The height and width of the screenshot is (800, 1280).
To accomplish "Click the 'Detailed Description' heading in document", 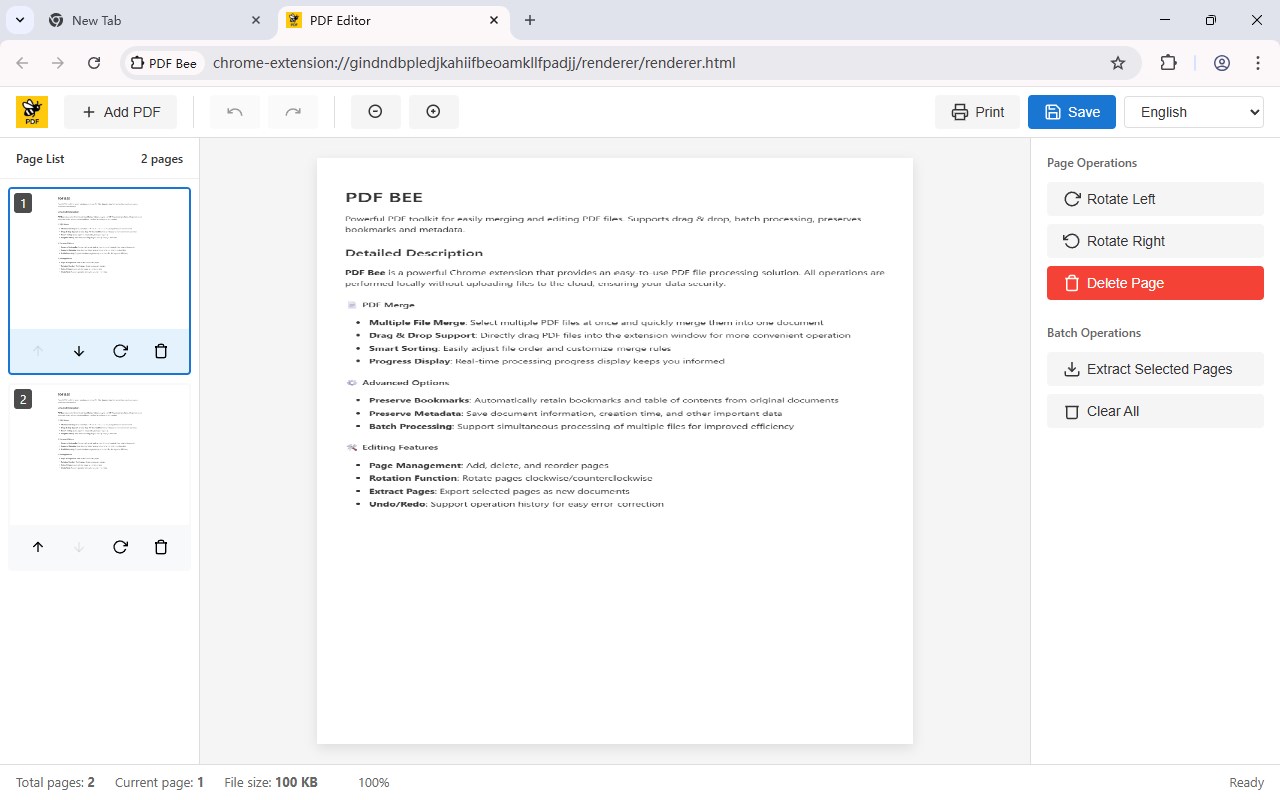I will [414, 253].
